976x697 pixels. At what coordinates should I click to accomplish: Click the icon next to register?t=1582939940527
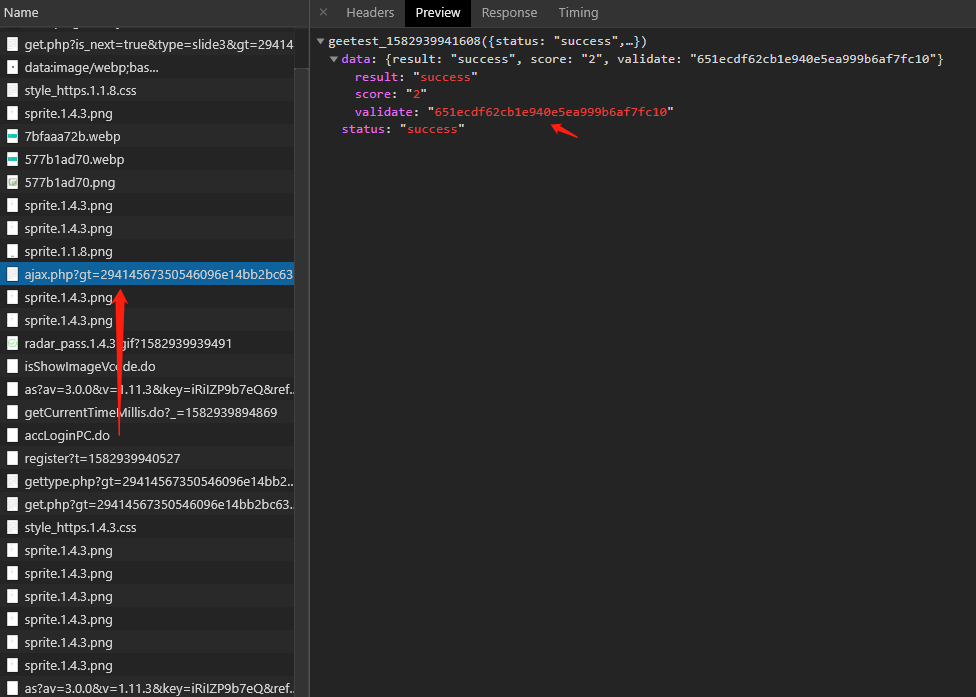tap(12, 459)
